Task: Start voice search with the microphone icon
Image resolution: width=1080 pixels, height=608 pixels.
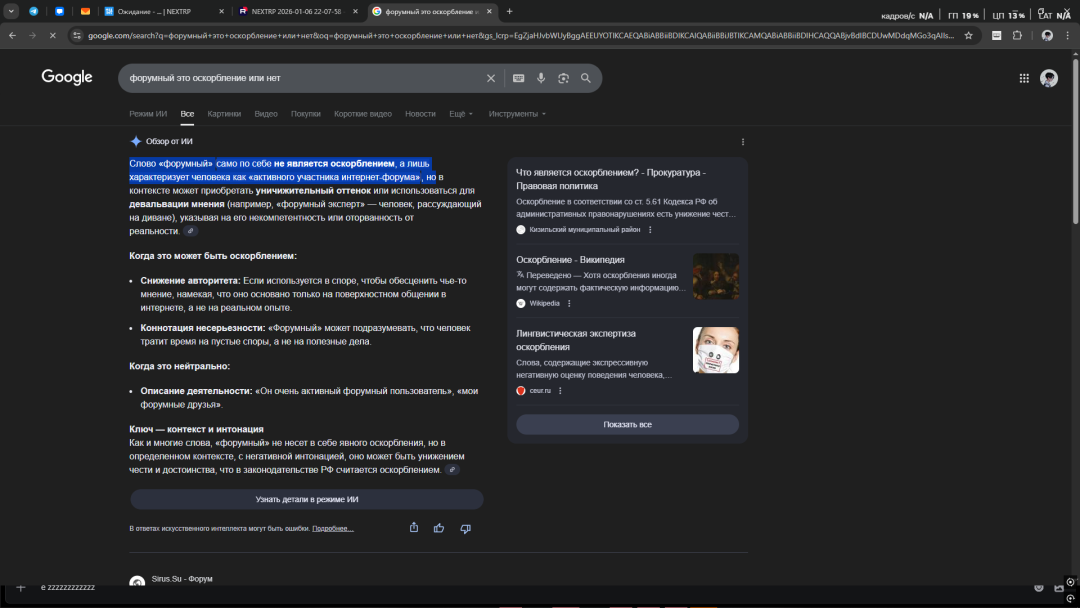Action: coord(541,78)
